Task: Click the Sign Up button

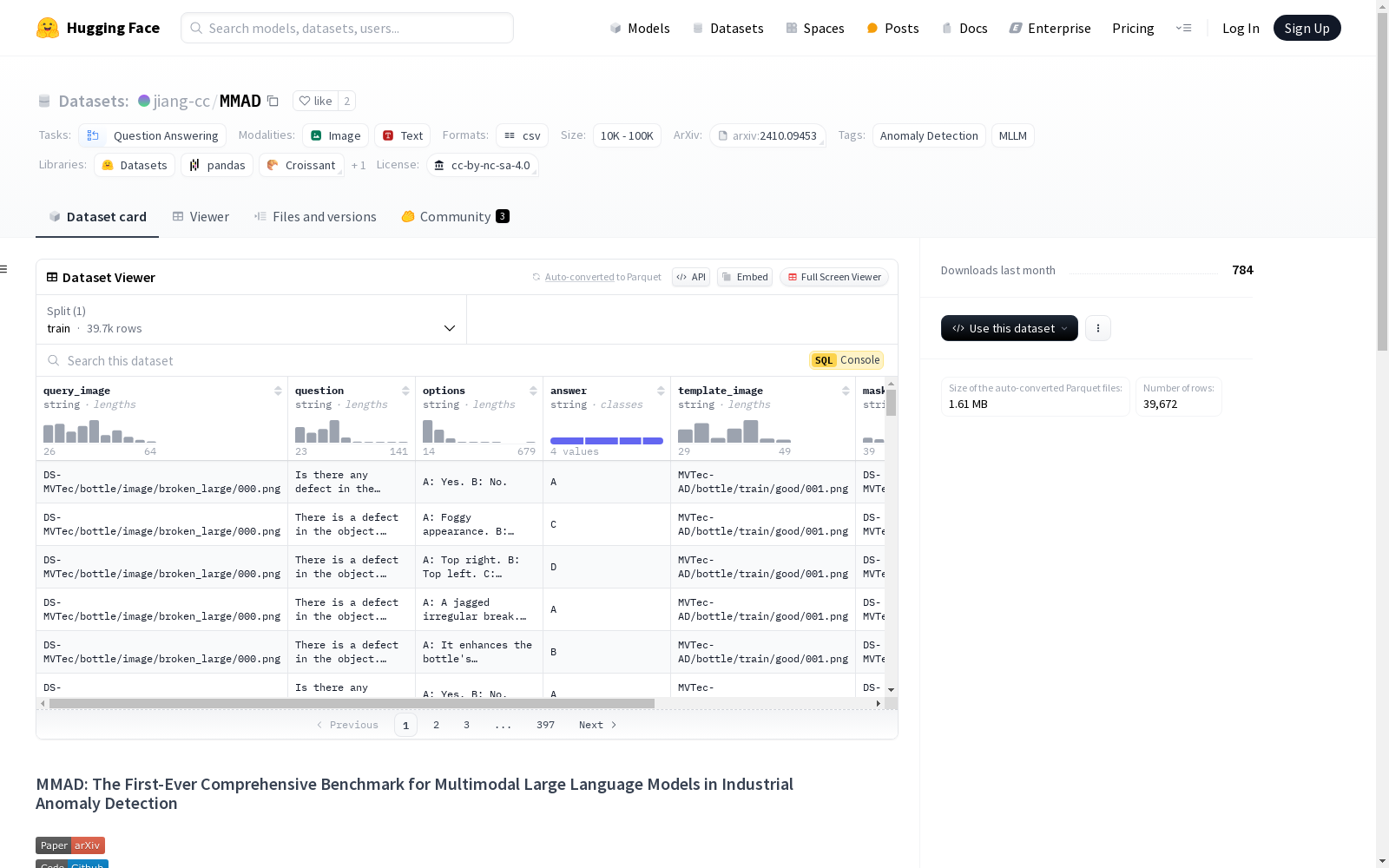Action: 1307,28
